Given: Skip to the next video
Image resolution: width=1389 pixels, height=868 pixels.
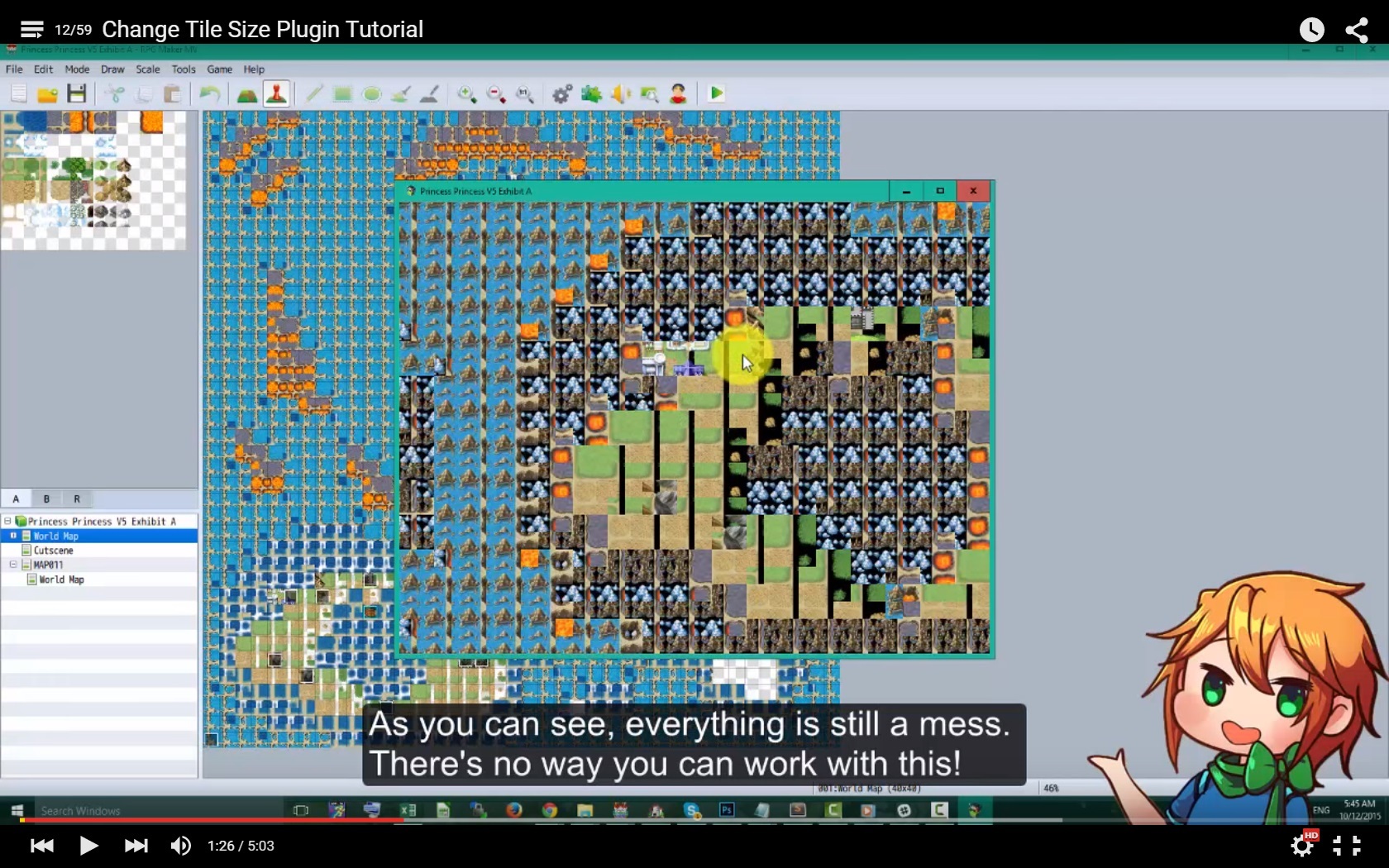Looking at the screenshot, I should [x=136, y=846].
